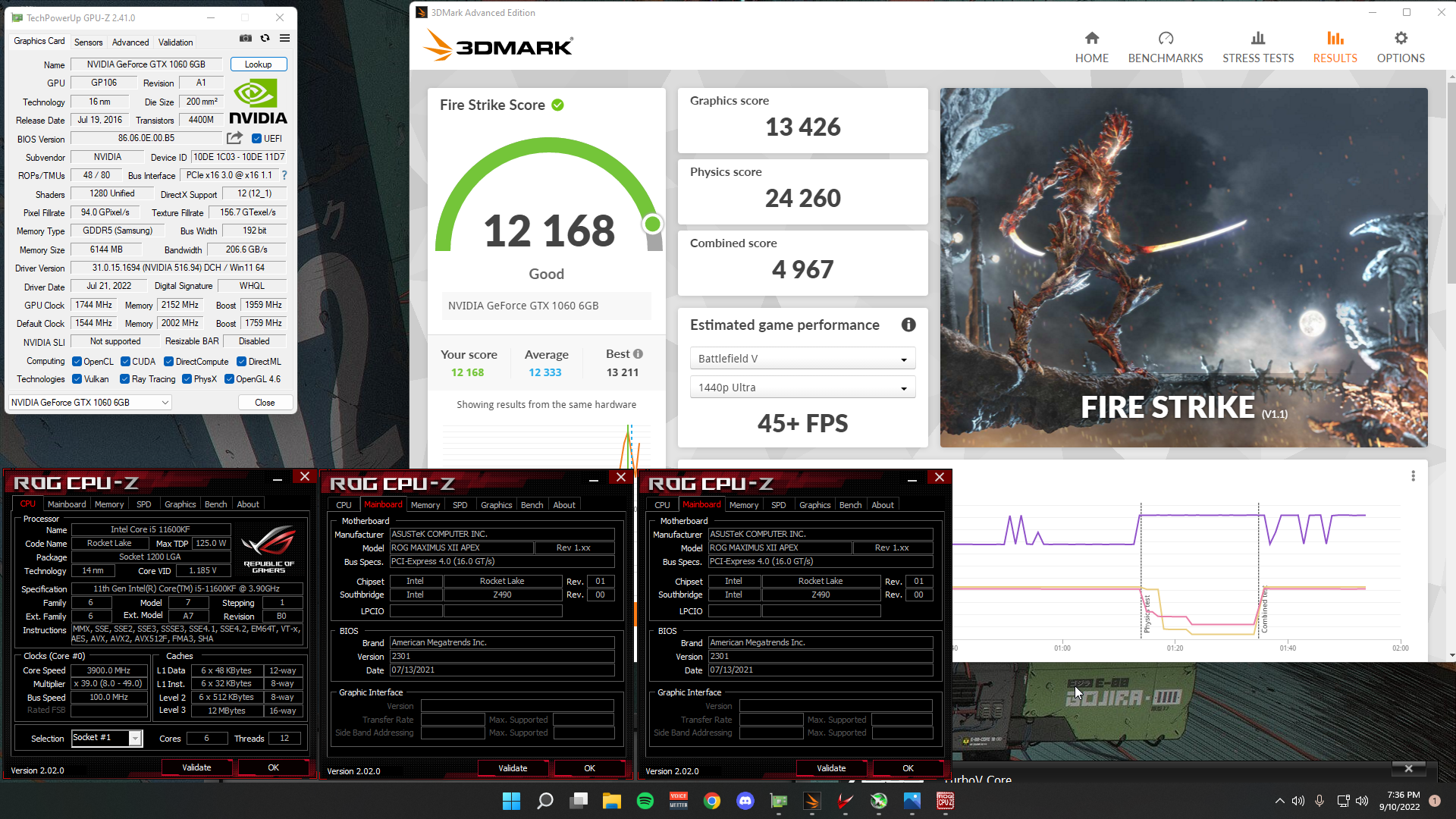Image resolution: width=1456 pixels, height=819 pixels.
Task: Click the GPU-Z Lookup button
Action: pos(258,64)
